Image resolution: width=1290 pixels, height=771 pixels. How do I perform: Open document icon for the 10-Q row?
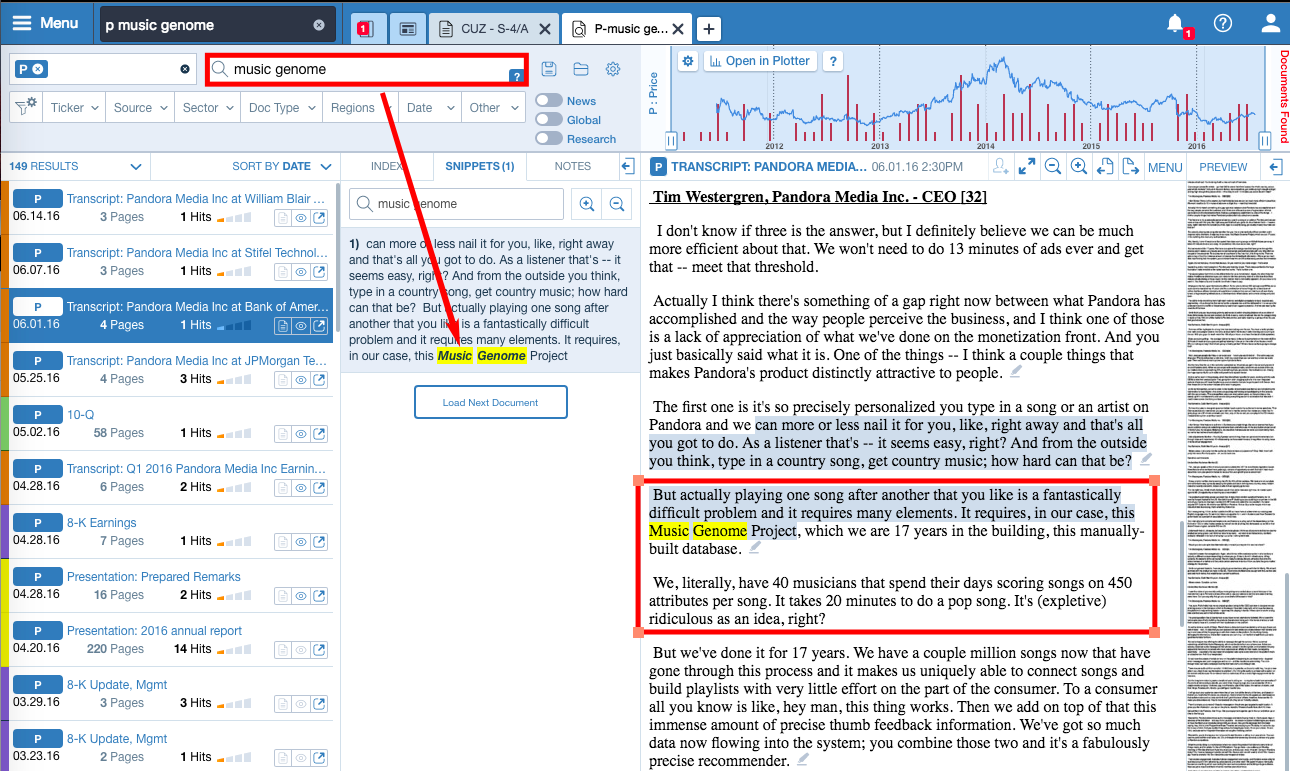click(282, 433)
